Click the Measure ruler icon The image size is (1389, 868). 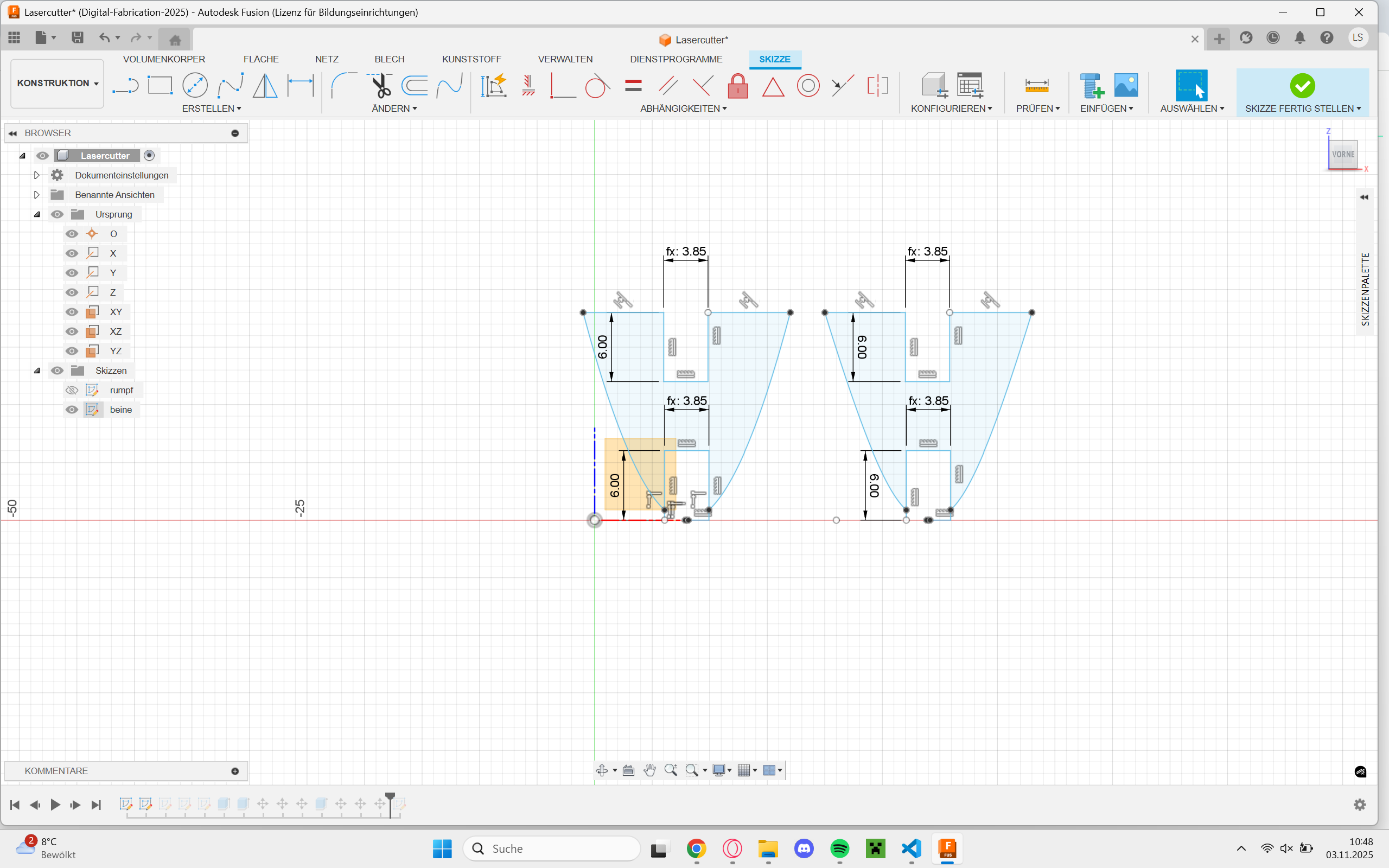tap(1036, 86)
